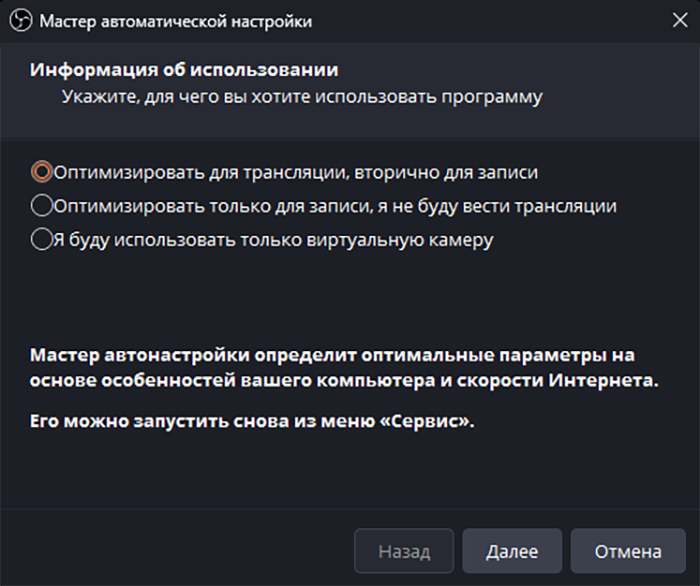This screenshot has width=700, height=586.
Task: Close the auto-configuration wizard window
Action: click(679, 21)
